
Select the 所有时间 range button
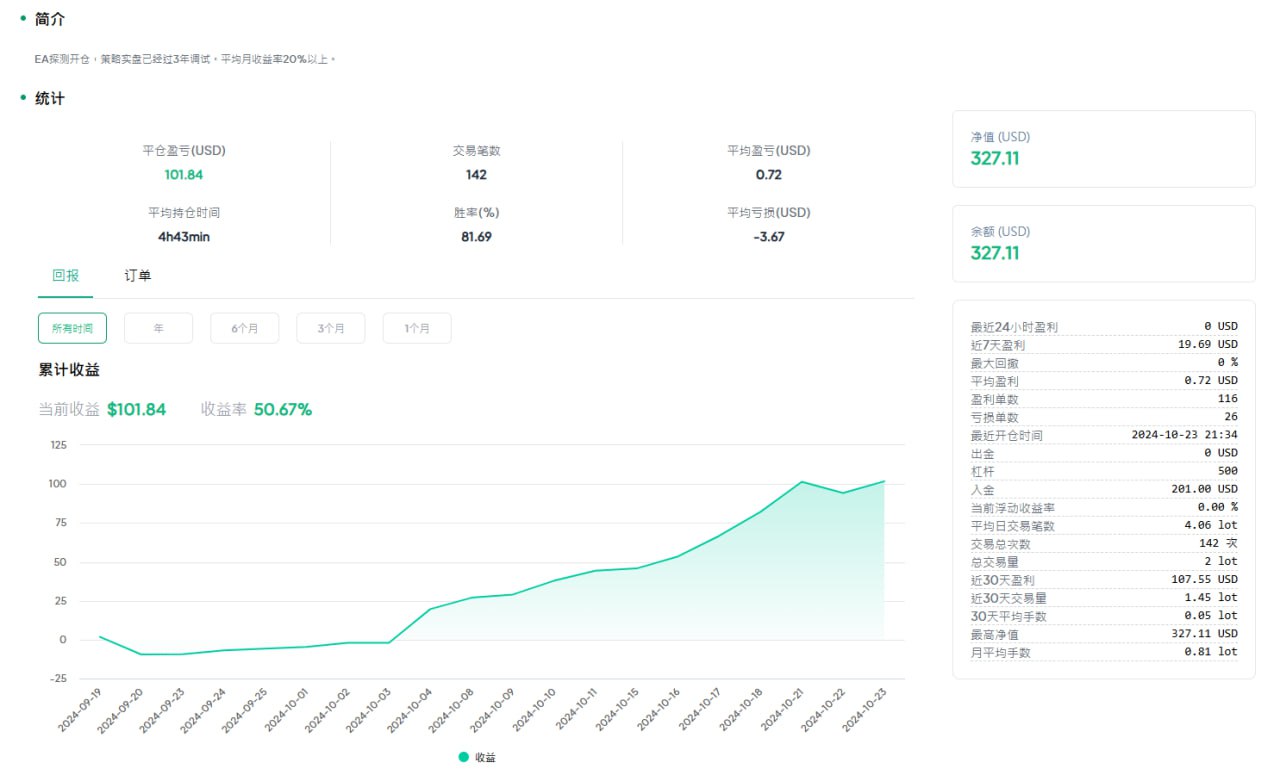(x=72, y=328)
